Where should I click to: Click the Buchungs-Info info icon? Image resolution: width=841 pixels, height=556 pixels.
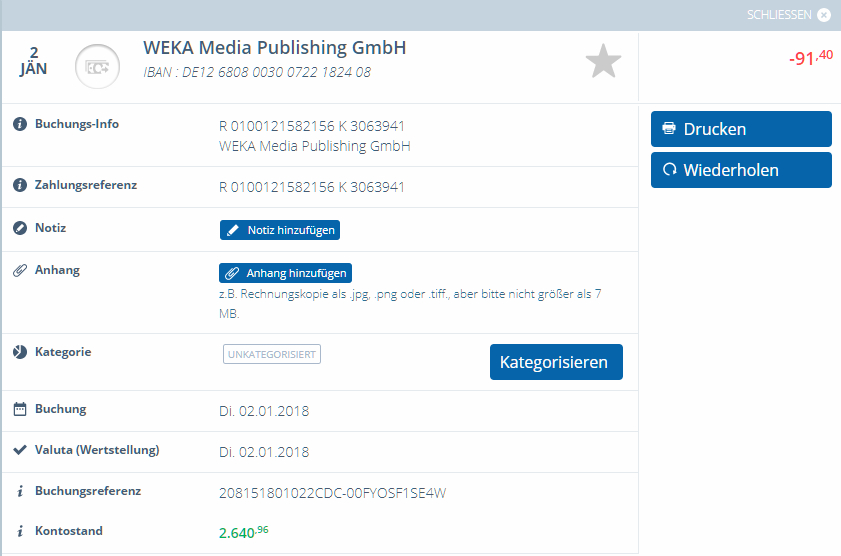click(x=20, y=124)
